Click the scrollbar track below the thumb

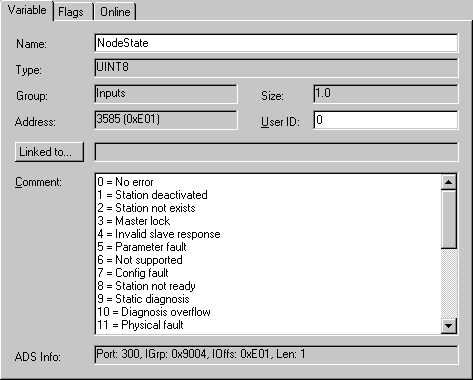448,283
